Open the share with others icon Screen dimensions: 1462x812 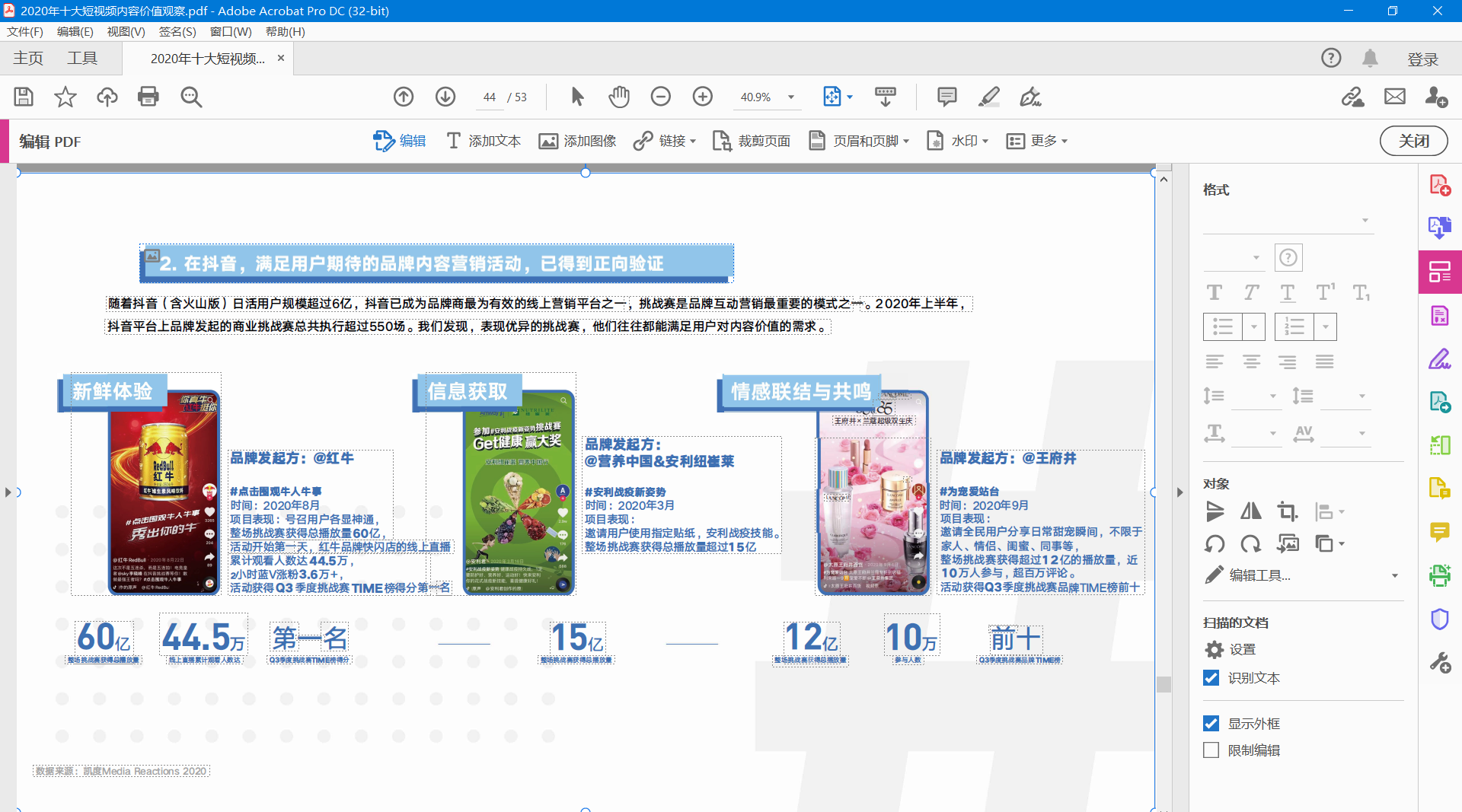(x=1437, y=97)
